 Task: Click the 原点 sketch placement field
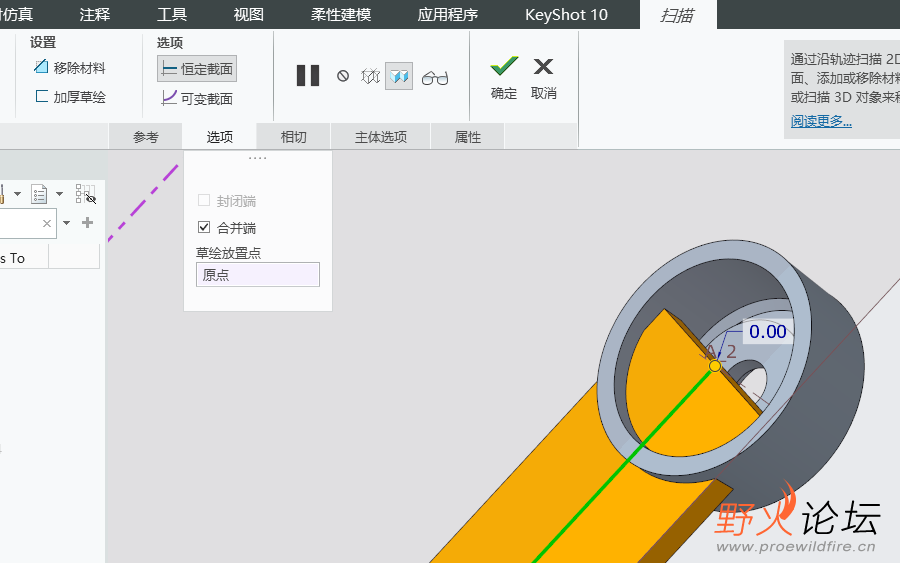coord(258,275)
